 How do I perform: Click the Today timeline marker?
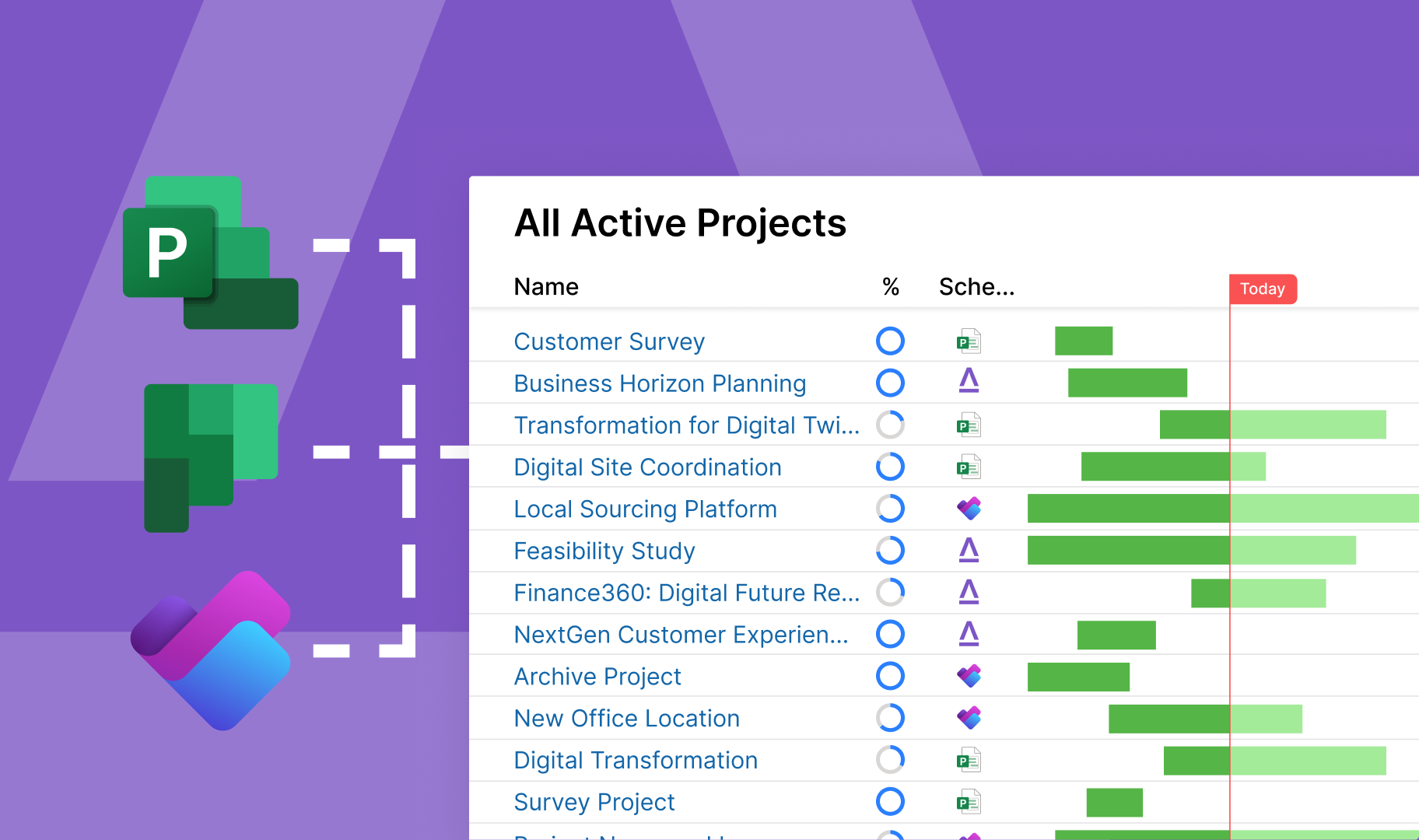pyautogui.click(x=1263, y=289)
